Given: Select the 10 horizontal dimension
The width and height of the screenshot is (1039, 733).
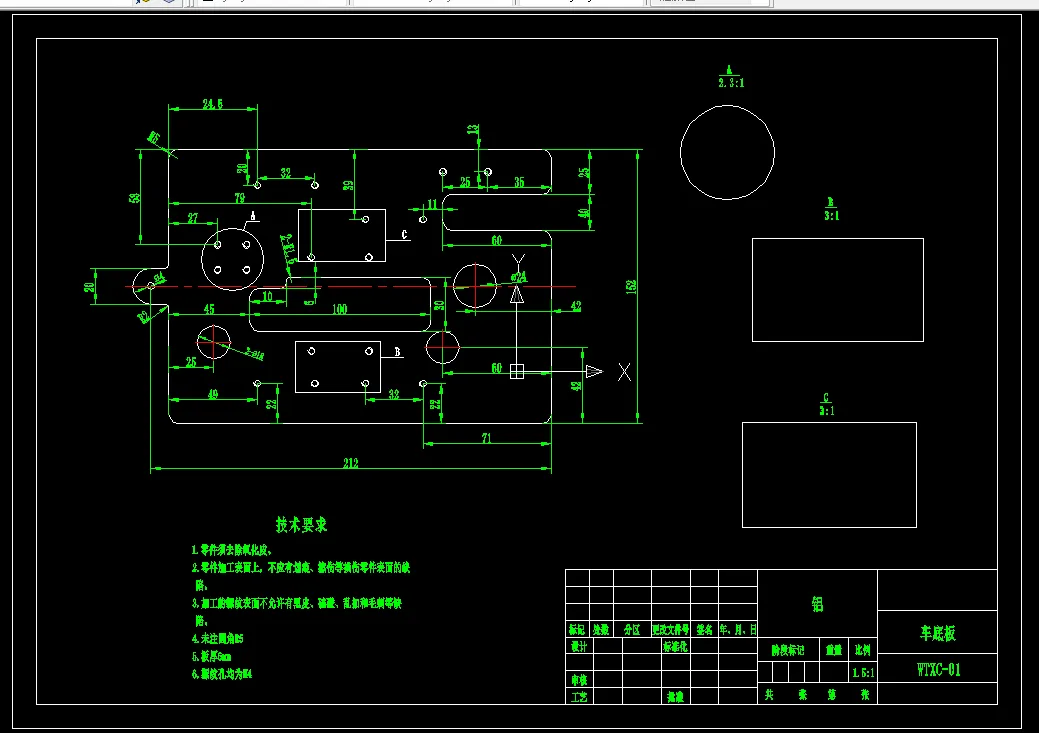Looking at the screenshot, I should 267,296.
